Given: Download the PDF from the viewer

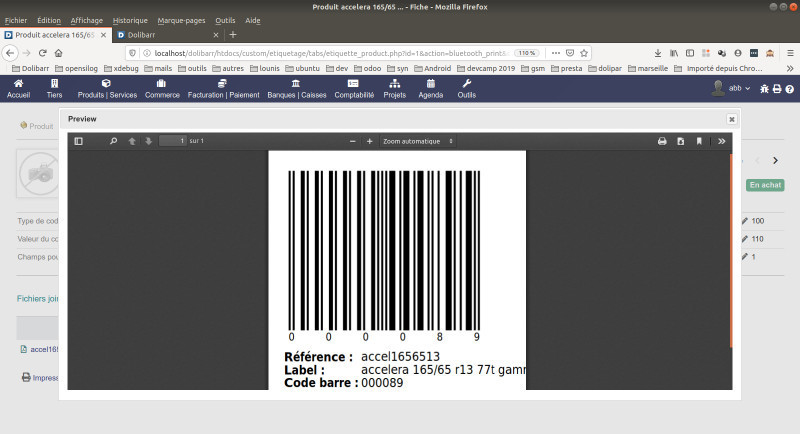Looking at the screenshot, I should point(681,141).
